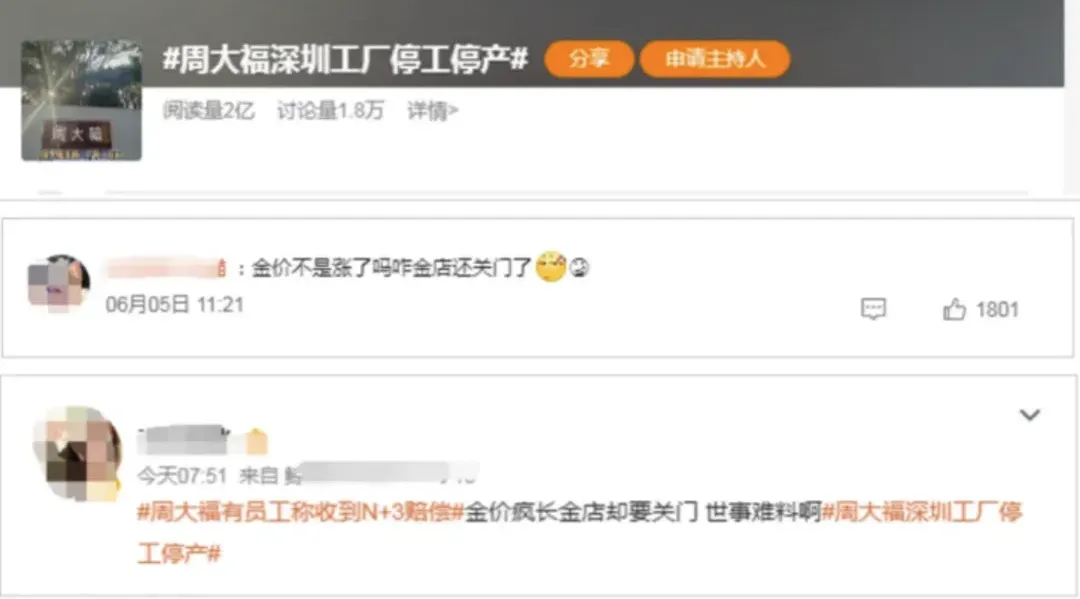This screenshot has width=1080, height=599.
Task: Click the 申请主持人 button
Action: (715, 59)
